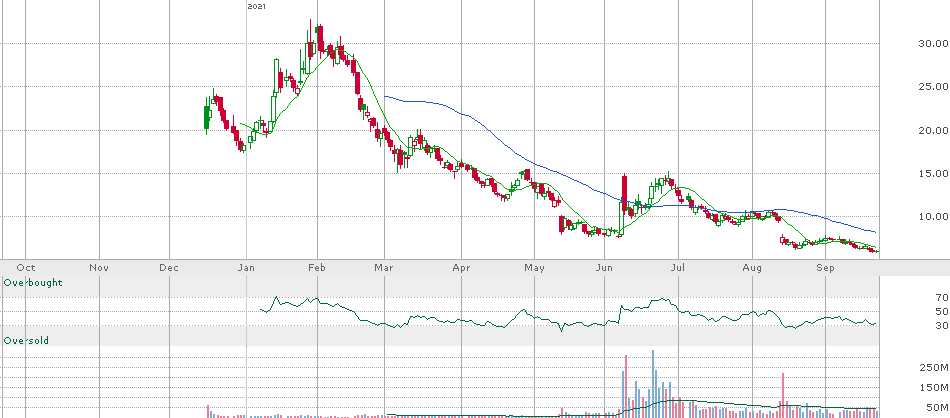The width and height of the screenshot is (950, 418).
Task: Click the 'May' month label
Action: click(534, 267)
